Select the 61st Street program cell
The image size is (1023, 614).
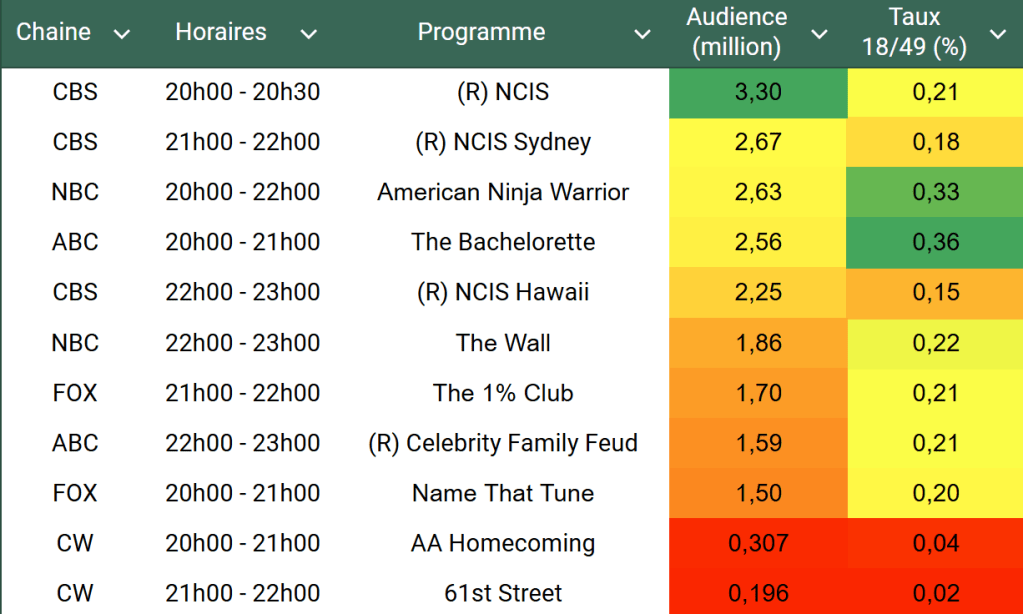pyautogui.click(x=503, y=593)
